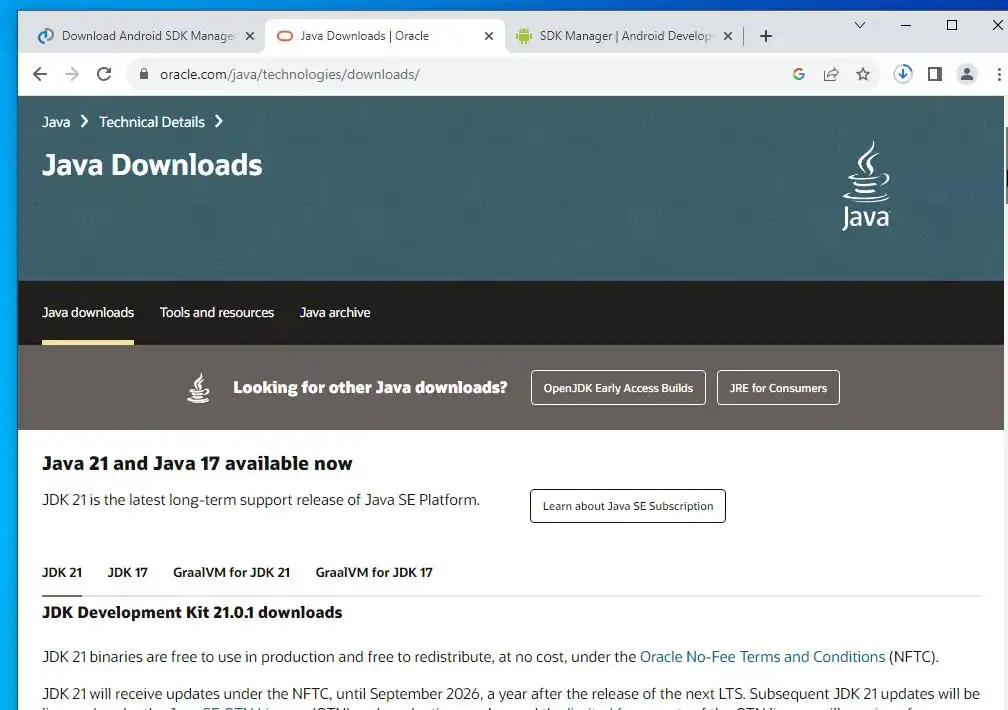Click Learn about Java SE Subscription
1008x710 pixels.
point(628,506)
